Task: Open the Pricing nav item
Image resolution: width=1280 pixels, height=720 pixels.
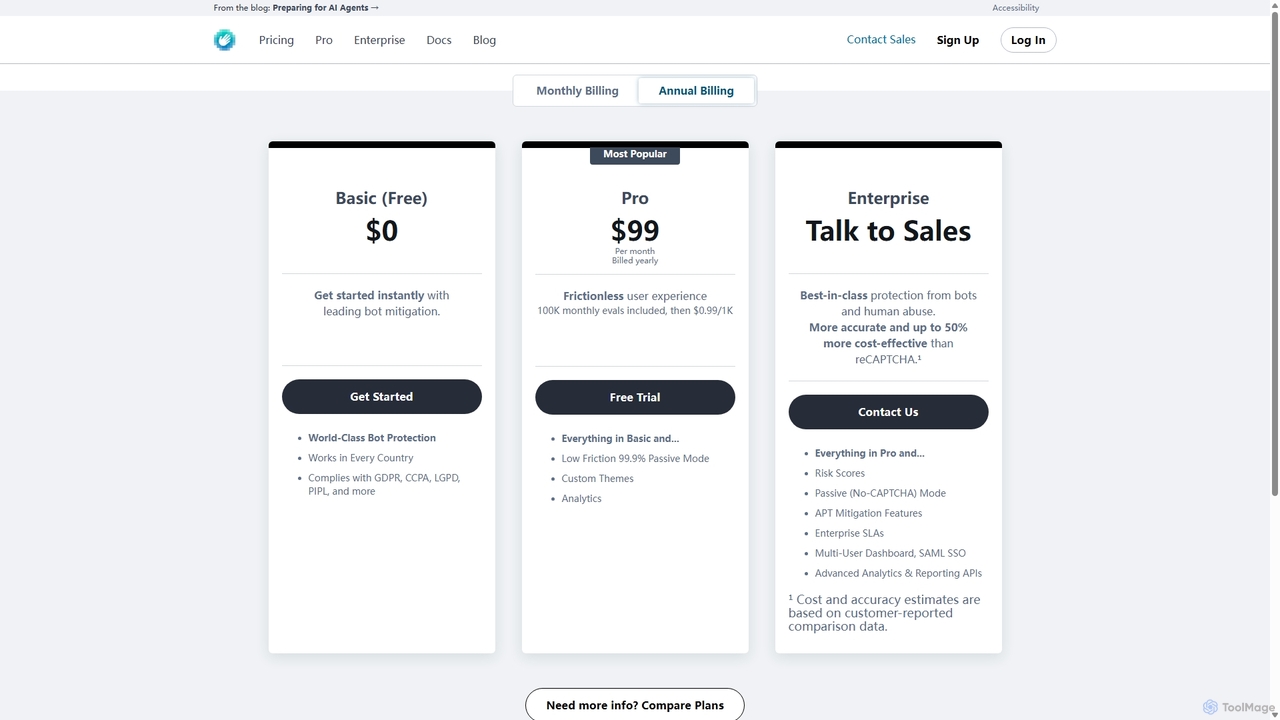Action: click(x=276, y=40)
